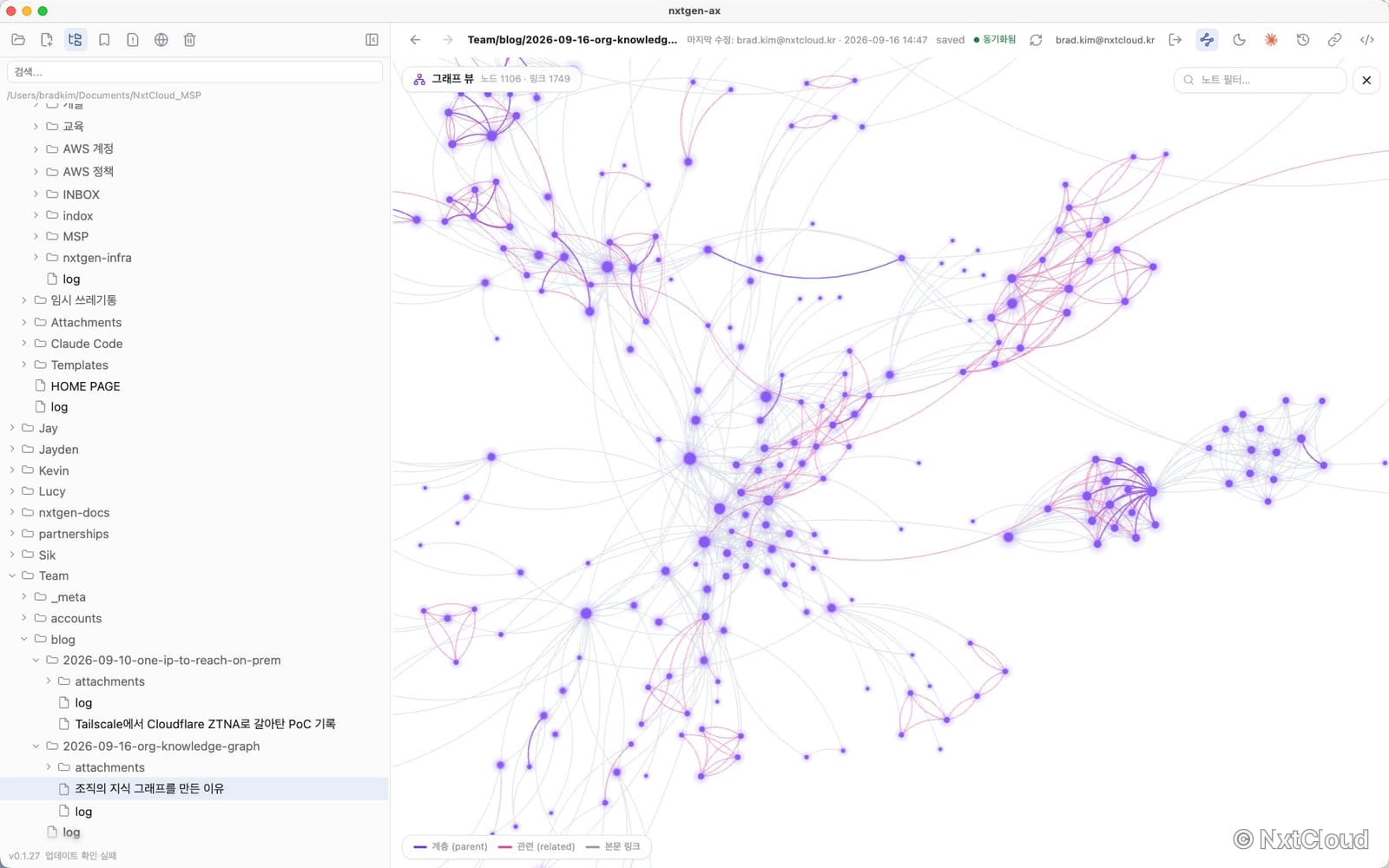Log out with the sign-out icon
Viewport: 1389px width, 868px height.
pyautogui.click(x=1175, y=40)
